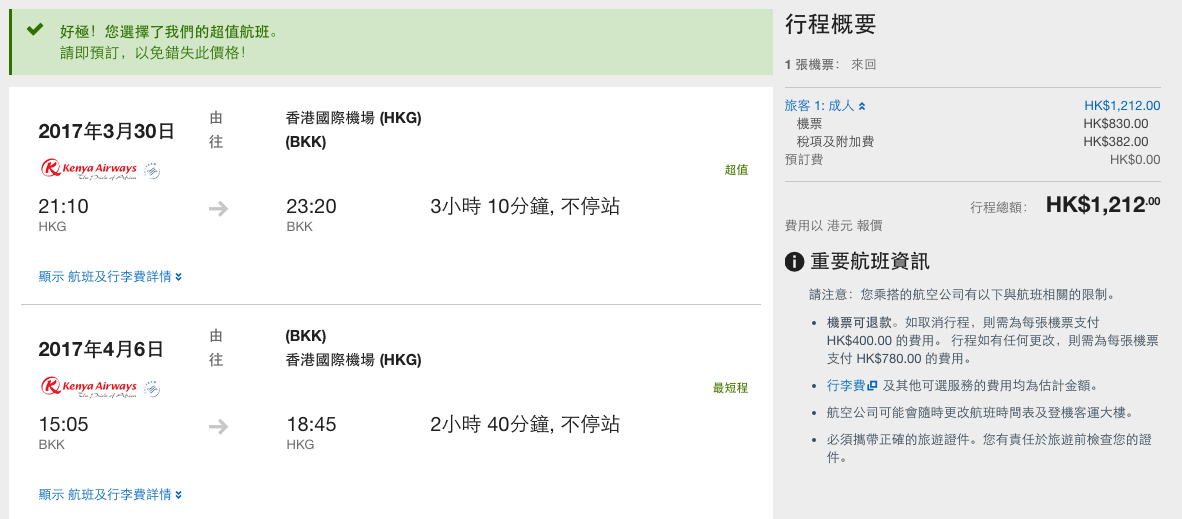Click the 2017年4月6日 return date
The height and width of the screenshot is (519, 1182).
pos(101,349)
